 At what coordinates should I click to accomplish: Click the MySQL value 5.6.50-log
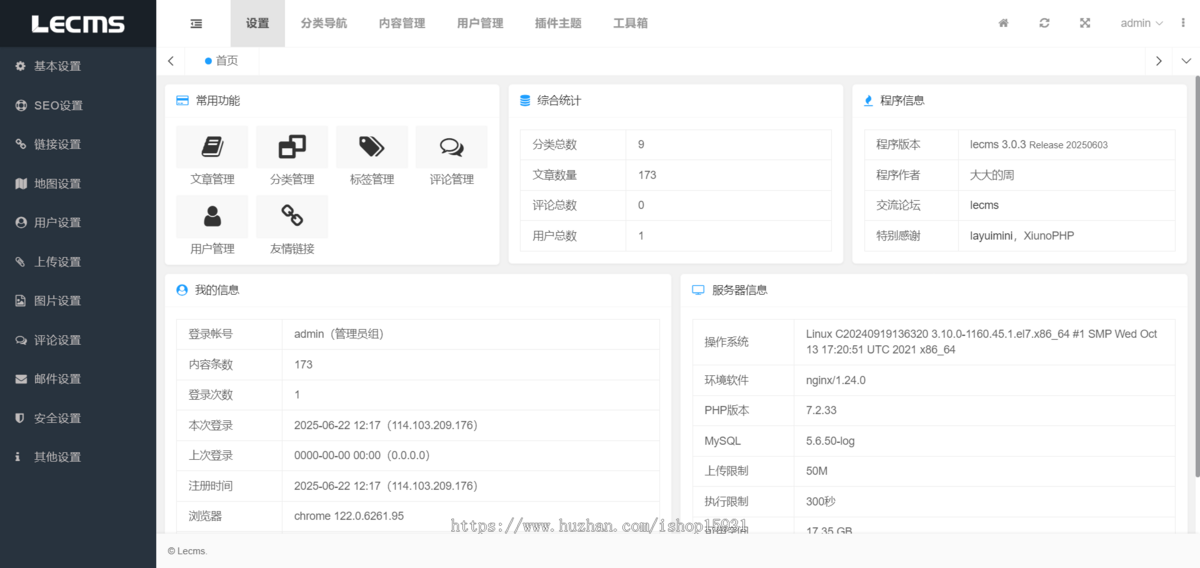831,441
